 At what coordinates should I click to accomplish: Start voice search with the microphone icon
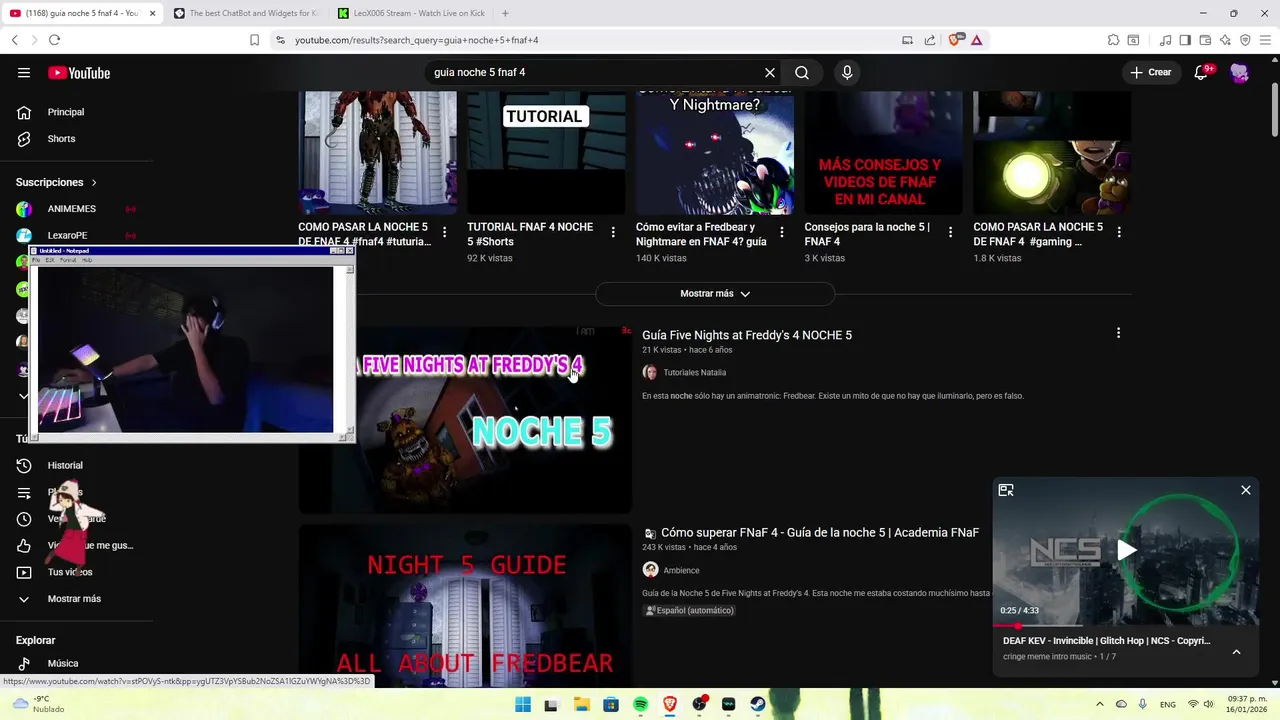[x=847, y=73]
